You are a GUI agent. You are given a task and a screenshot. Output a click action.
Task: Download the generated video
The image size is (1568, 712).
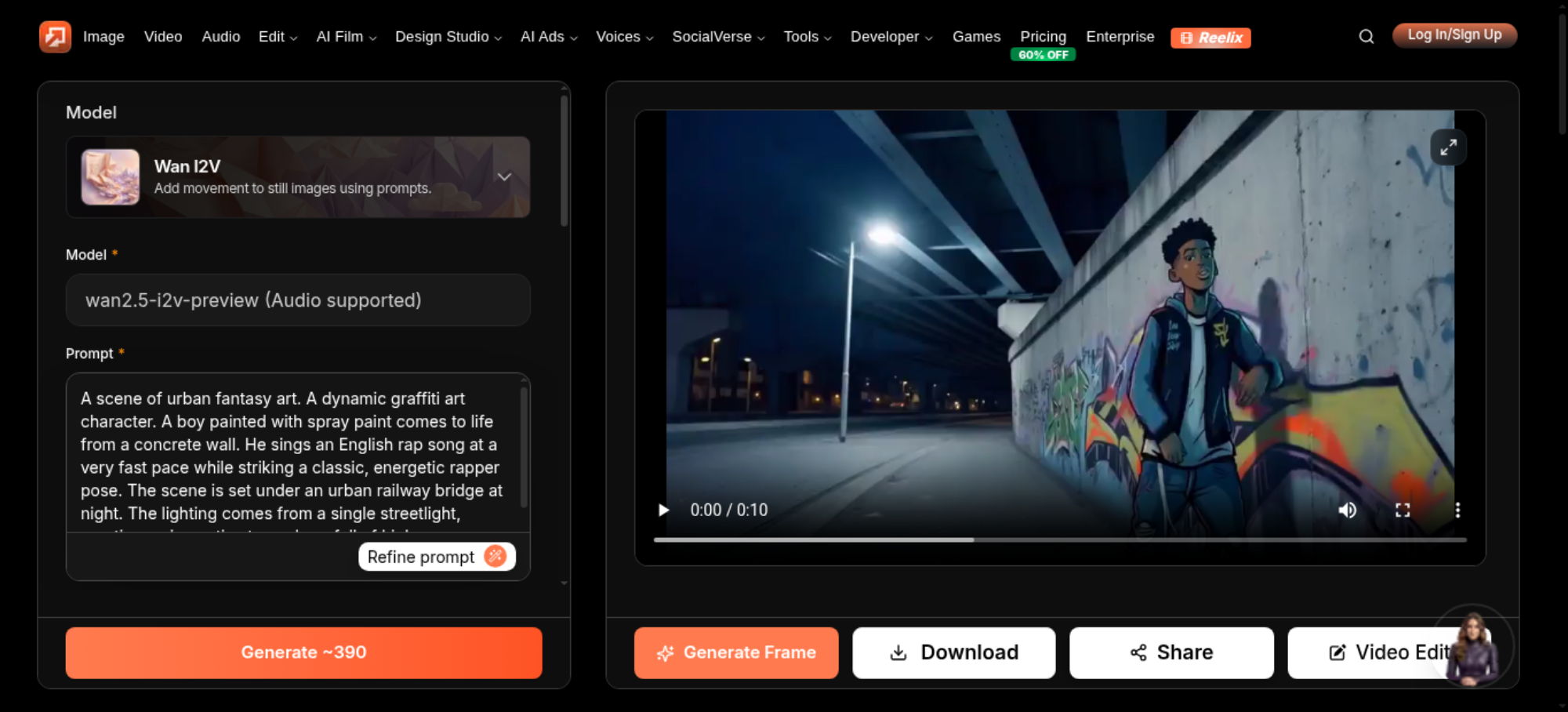[x=954, y=652]
